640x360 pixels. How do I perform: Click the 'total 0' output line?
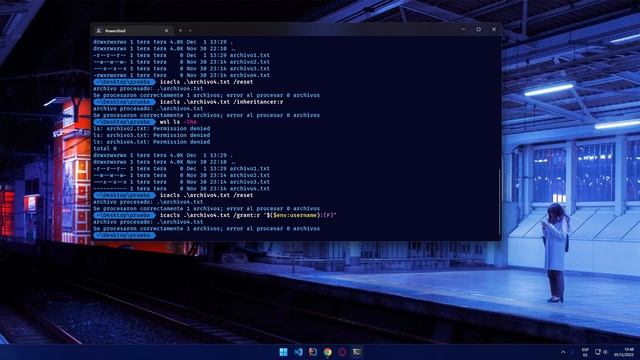105,149
